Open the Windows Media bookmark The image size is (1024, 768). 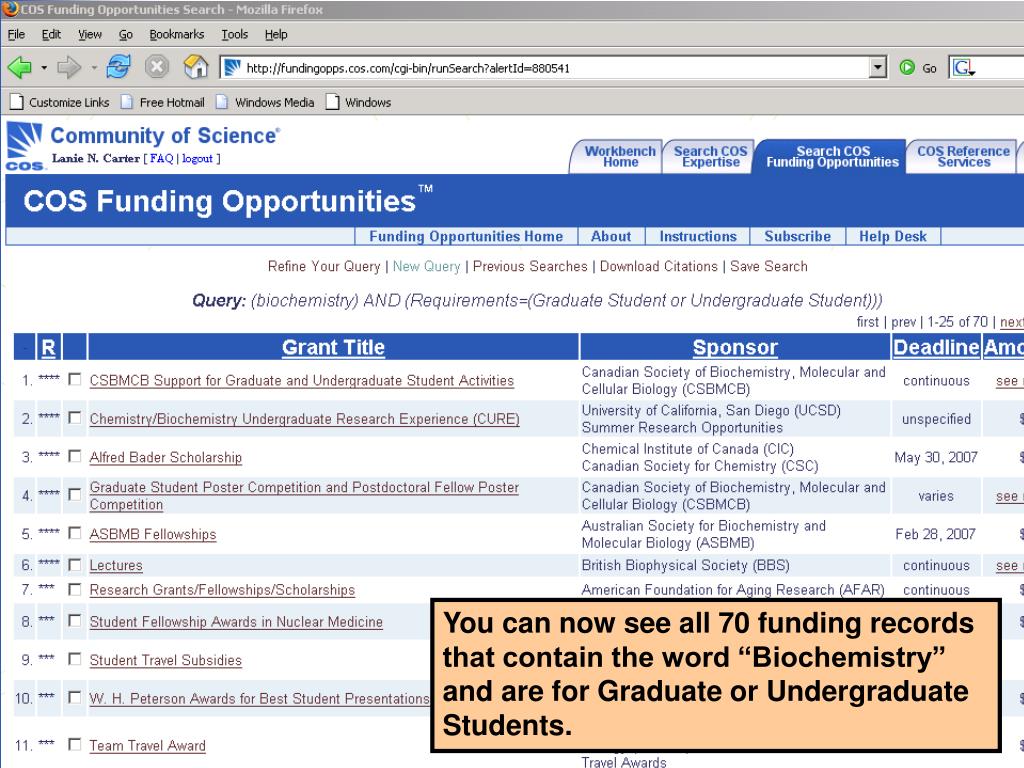265,103
